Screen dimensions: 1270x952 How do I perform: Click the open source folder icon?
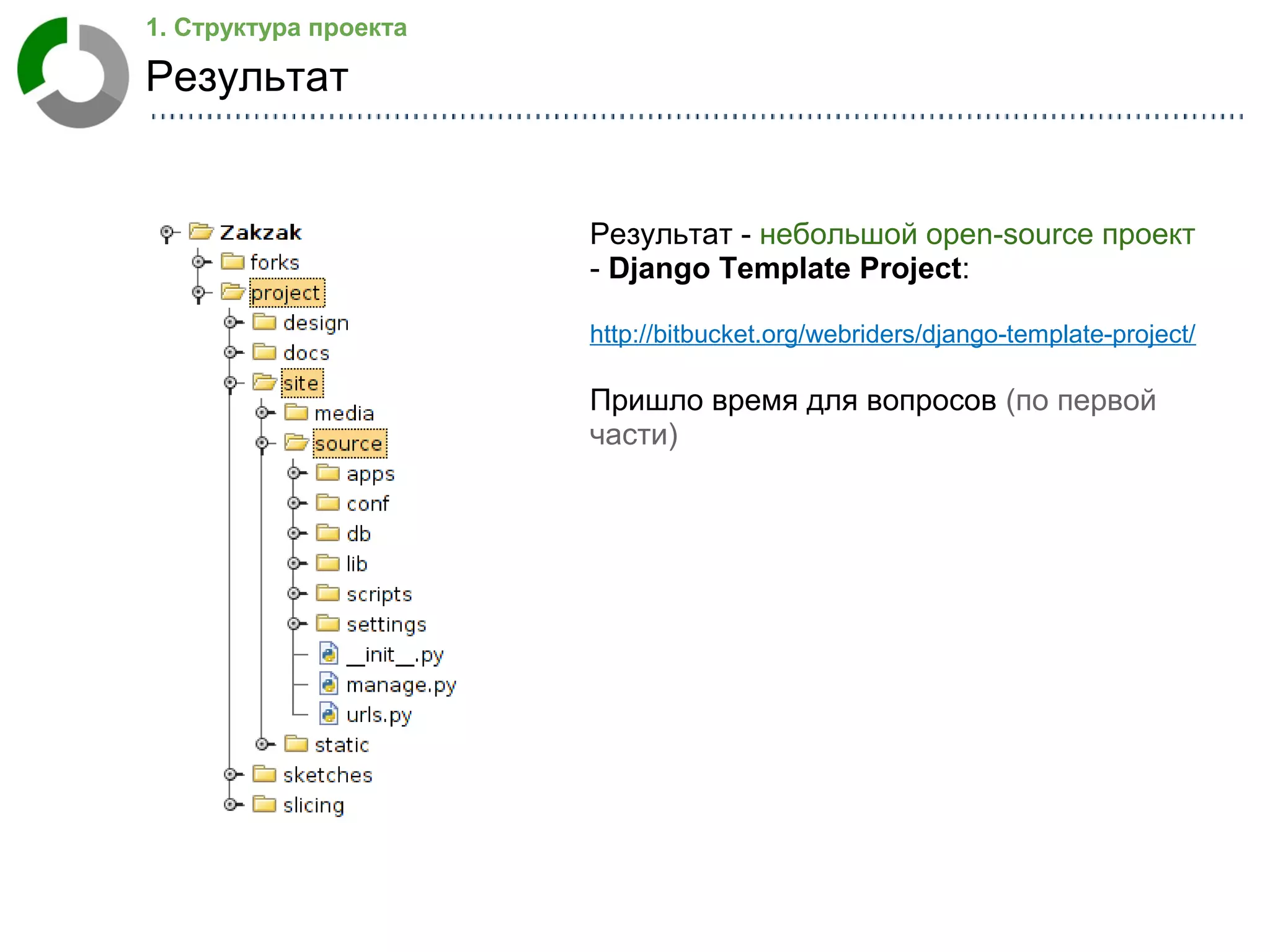296,443
